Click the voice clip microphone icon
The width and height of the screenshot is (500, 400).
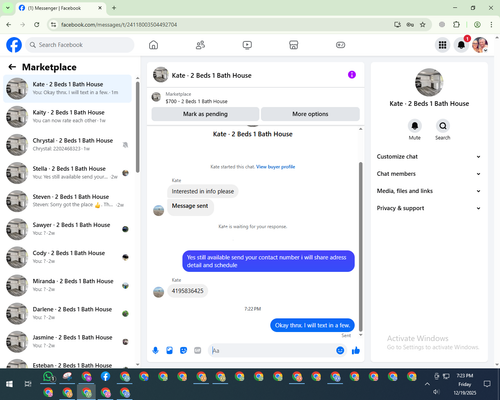155,350
